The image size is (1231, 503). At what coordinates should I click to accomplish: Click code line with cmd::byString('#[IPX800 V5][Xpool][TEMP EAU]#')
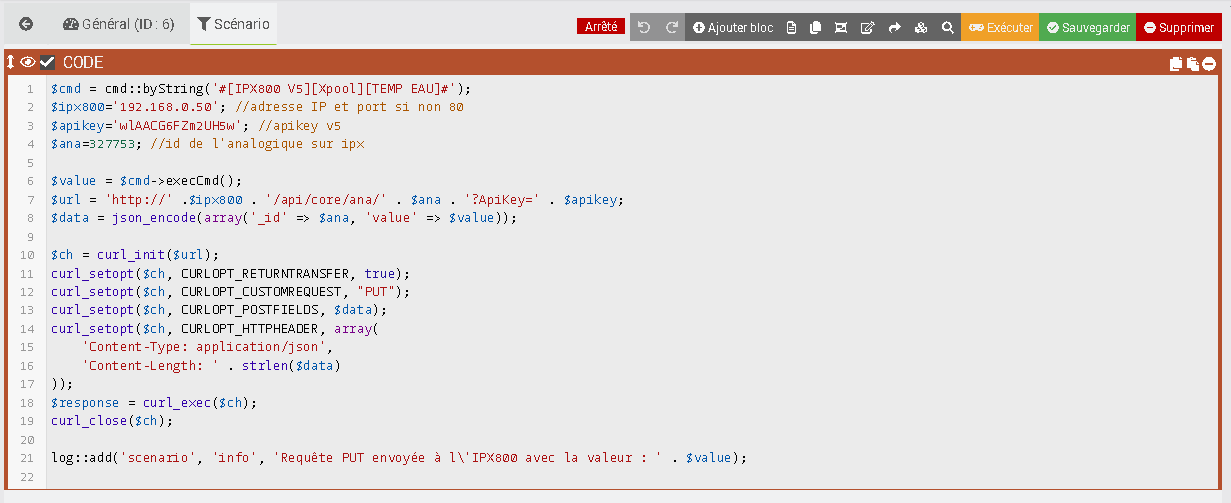(261, 88)
